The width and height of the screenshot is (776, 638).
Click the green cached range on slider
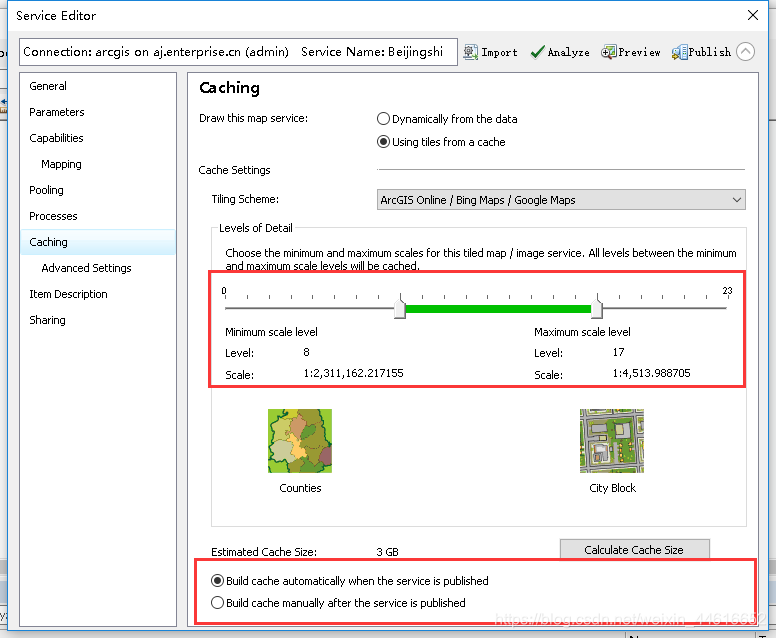498,309
